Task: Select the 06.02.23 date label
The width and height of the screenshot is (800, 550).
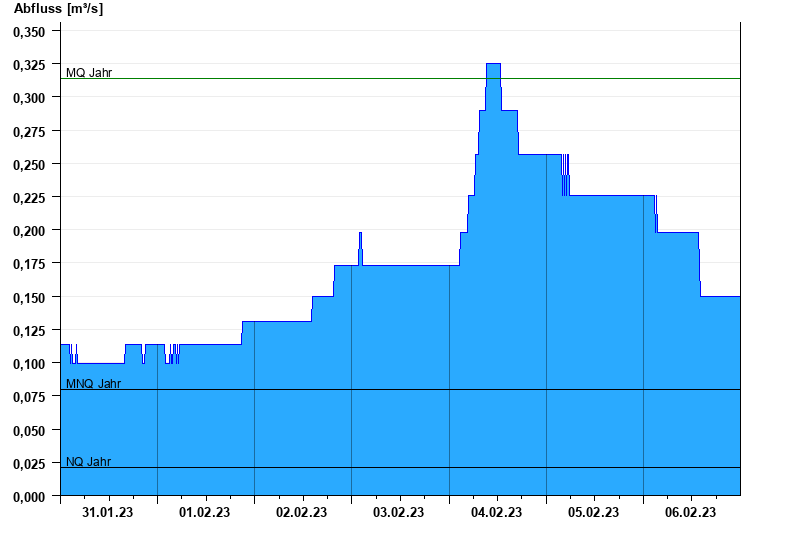Action: pyautogui.click(x=691, y=513)
